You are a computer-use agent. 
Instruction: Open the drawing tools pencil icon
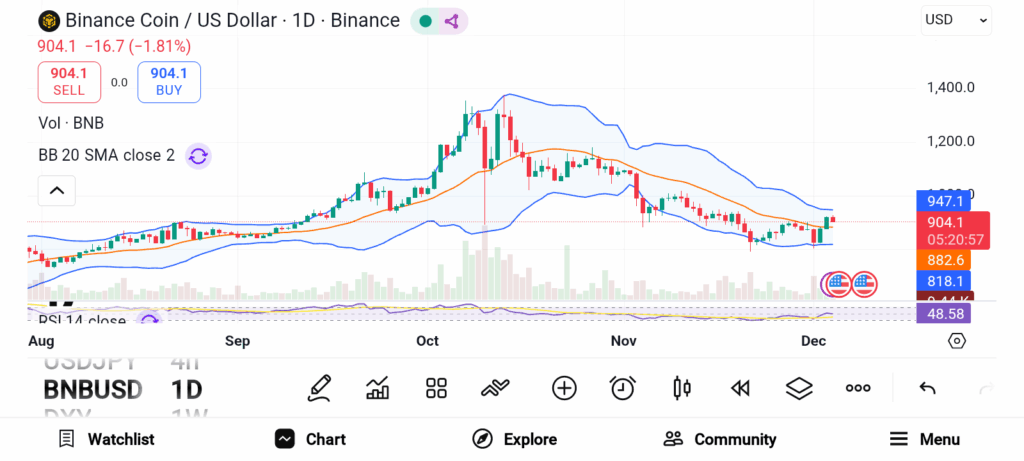320,388
